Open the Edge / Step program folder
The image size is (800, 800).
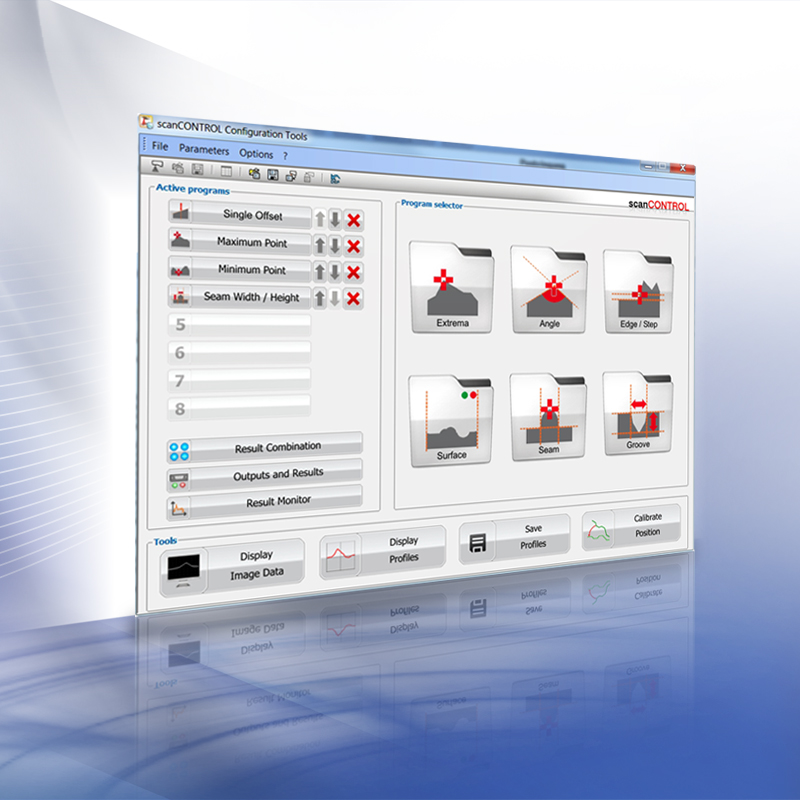click(638, 291)
